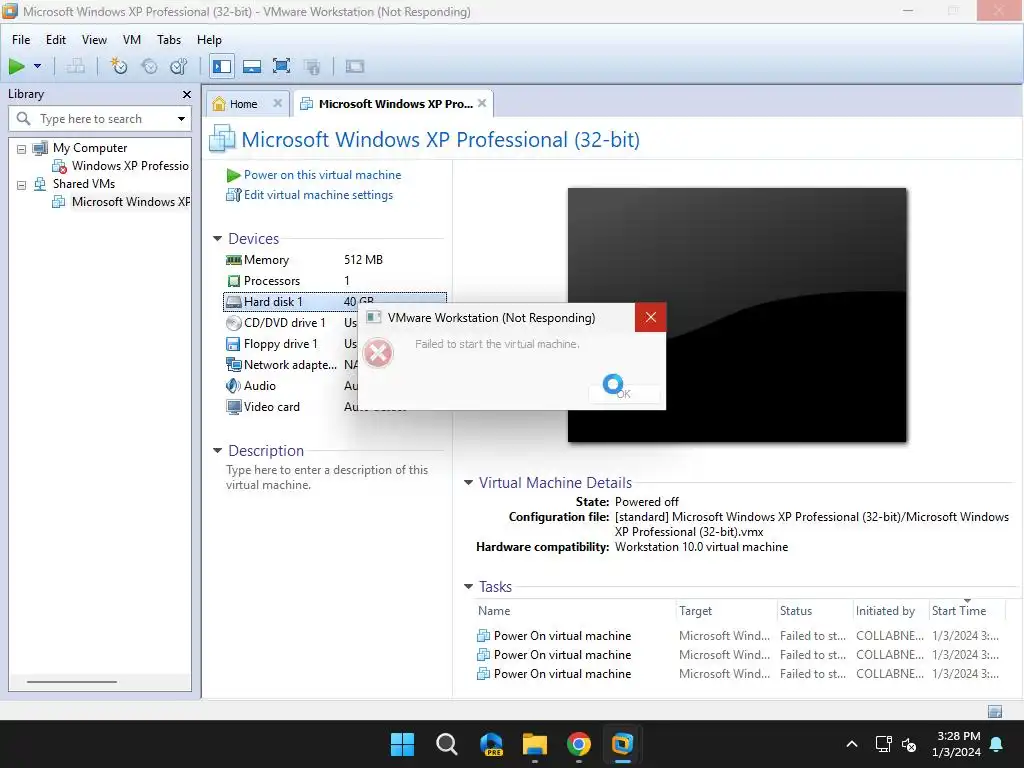Click the Unity mode toolbar icon
The height and width of the screenshot is (768, 1024).
313,66
